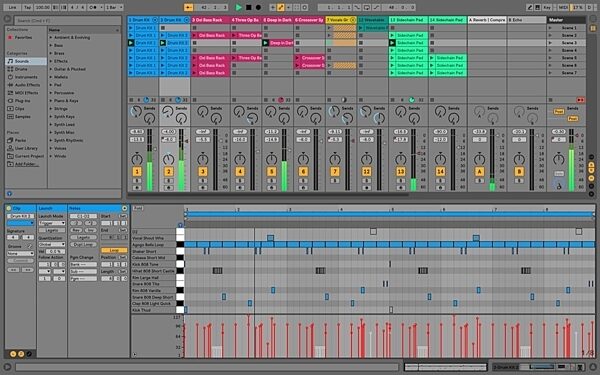
Task: Toggle the yellow follow arrow button
Action: [188, 7]
